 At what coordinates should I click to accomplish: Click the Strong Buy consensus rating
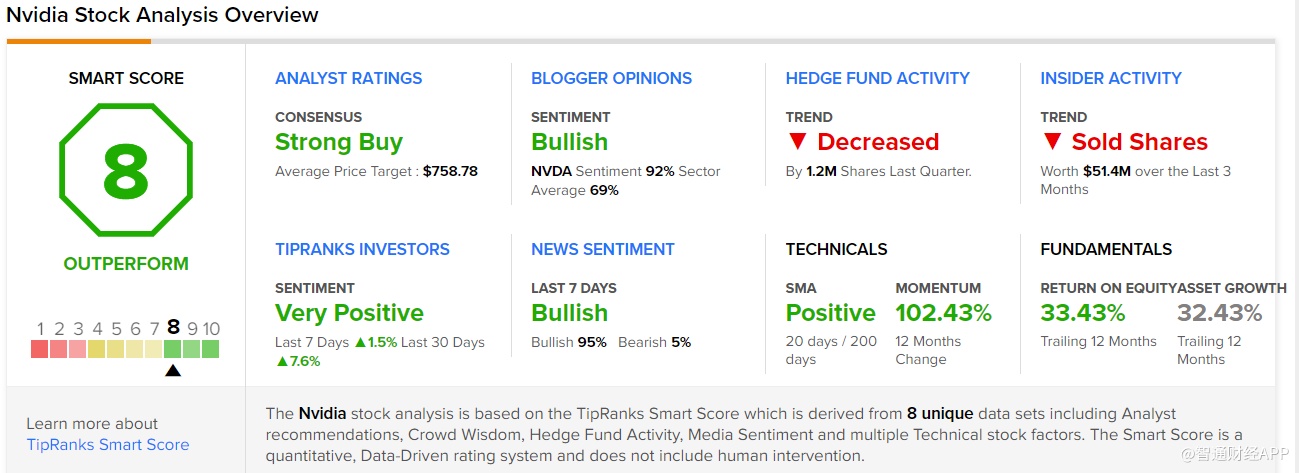click(338, 142)
